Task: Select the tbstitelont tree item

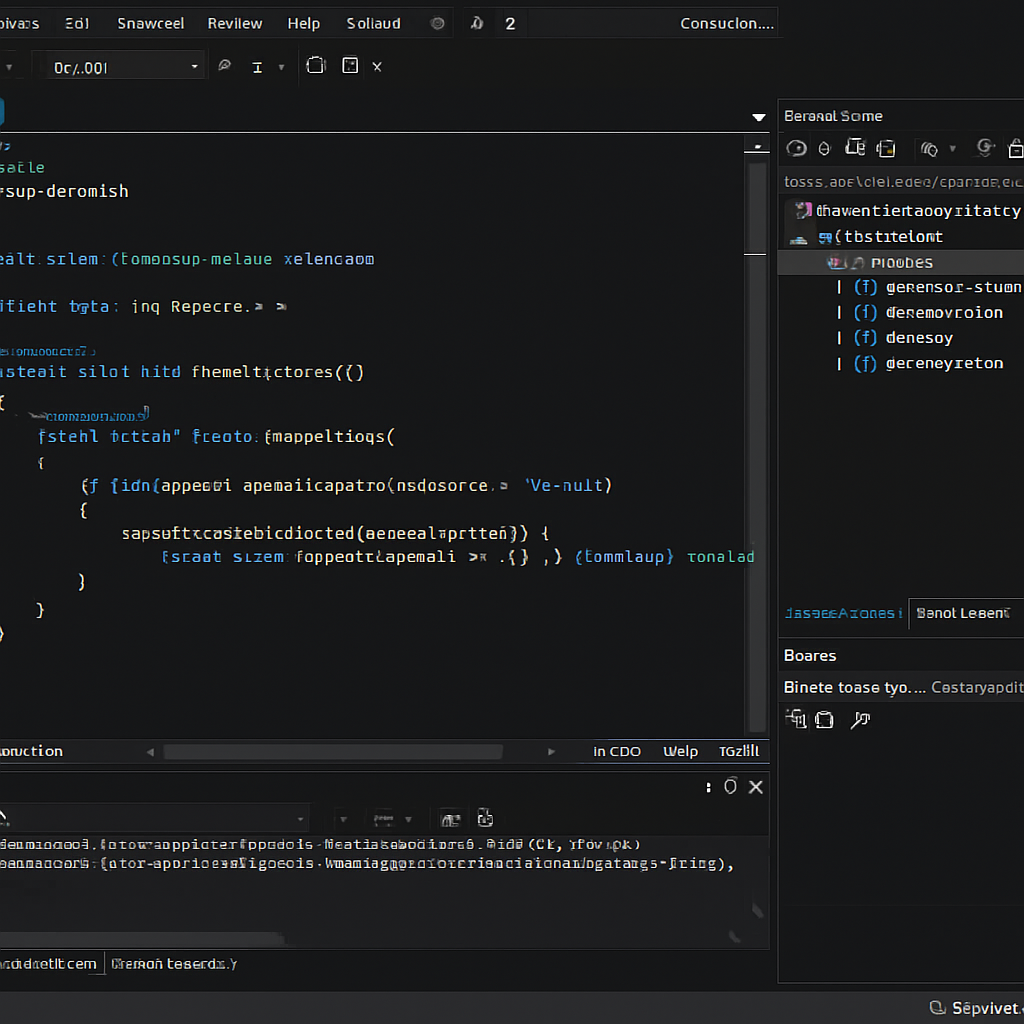Action: point(893,237)
